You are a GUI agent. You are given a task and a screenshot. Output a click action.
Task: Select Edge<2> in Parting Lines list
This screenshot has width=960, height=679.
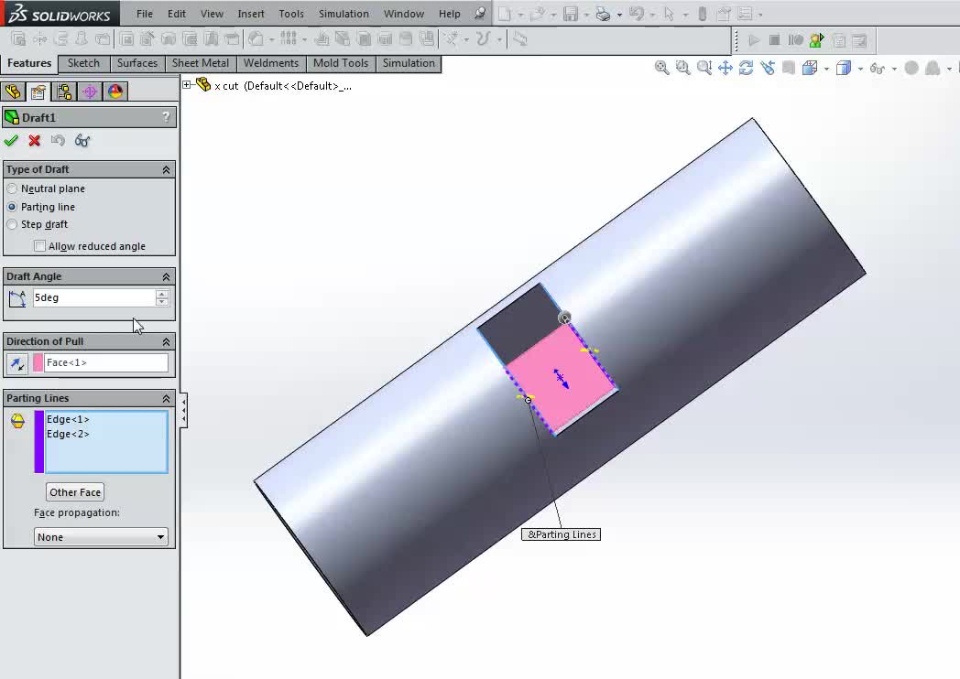(68, 434)
